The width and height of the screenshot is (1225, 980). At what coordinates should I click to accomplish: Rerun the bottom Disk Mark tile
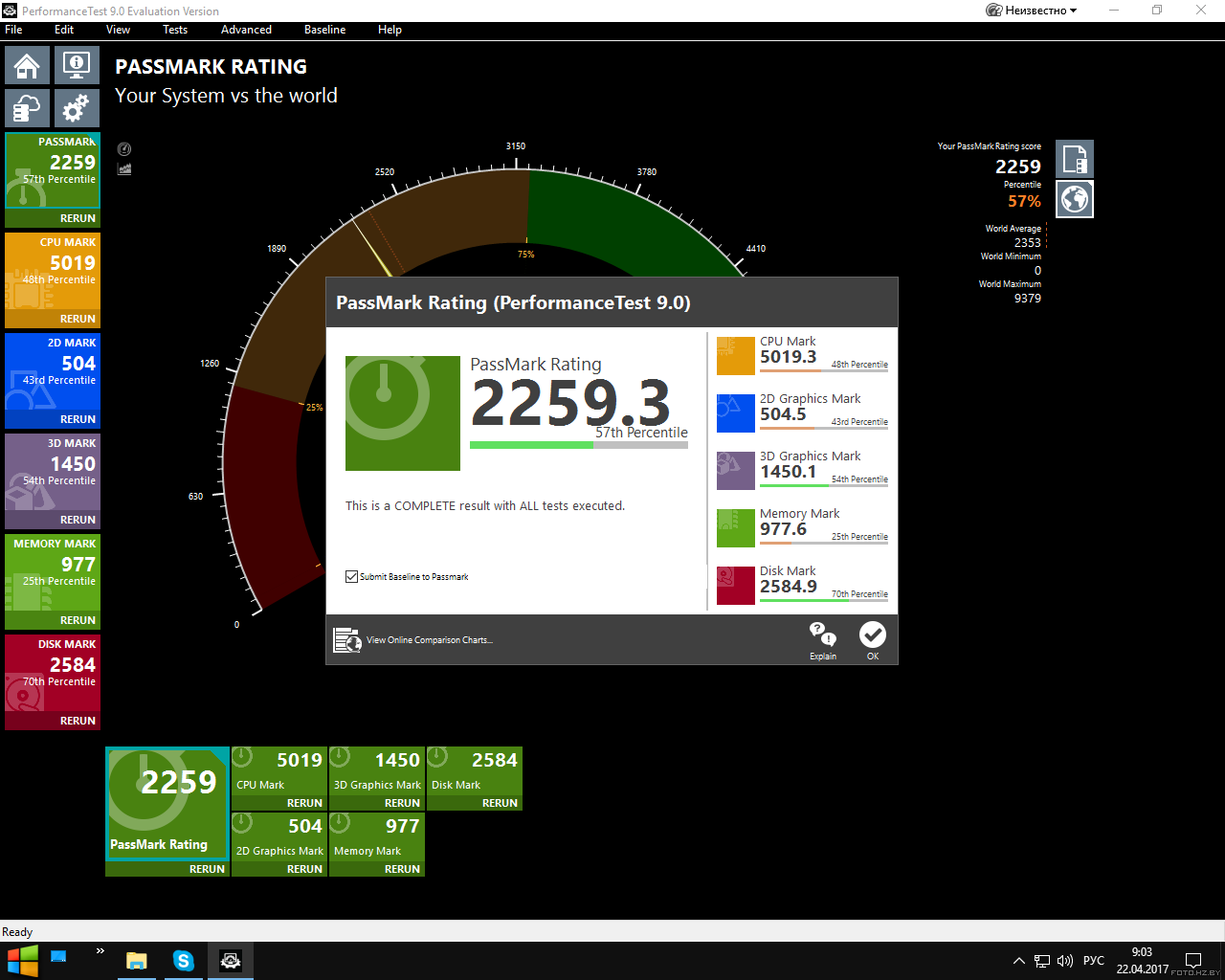pyautogui.click(x=500, y=803)
